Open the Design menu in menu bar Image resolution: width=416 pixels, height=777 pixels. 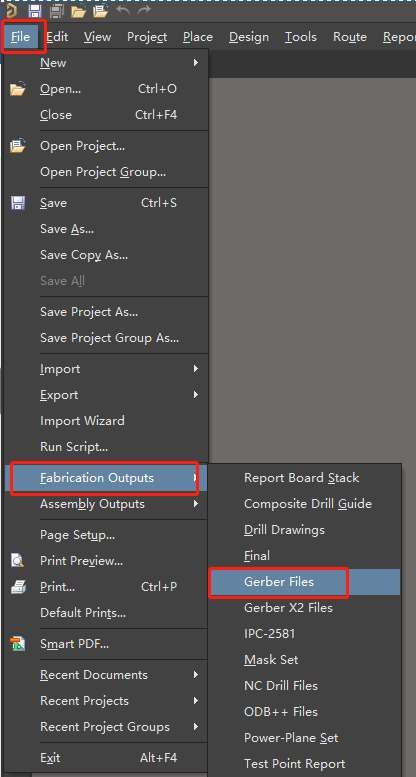(249, 37)
